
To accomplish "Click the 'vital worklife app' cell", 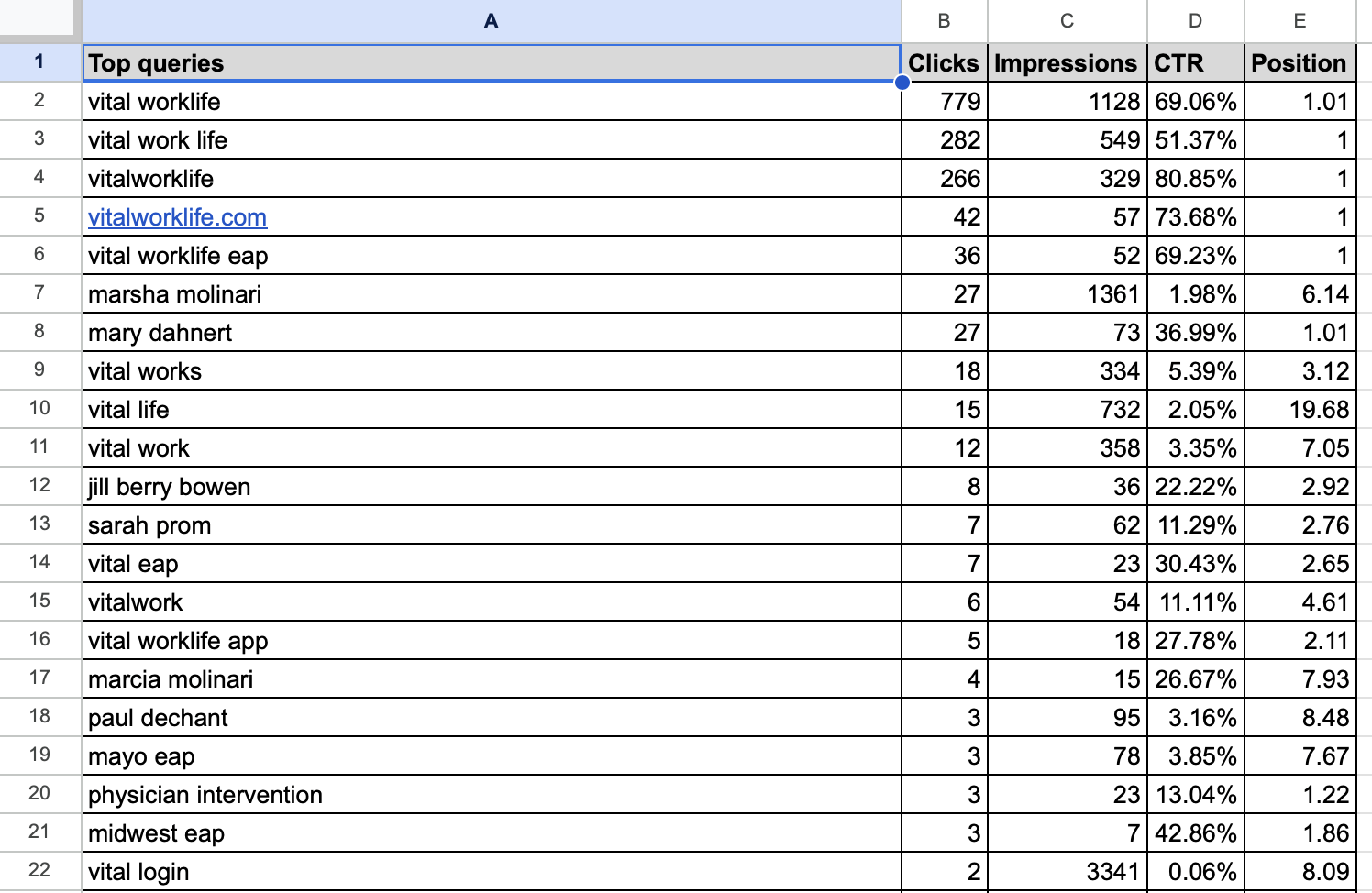I will (x=492, y=641).
